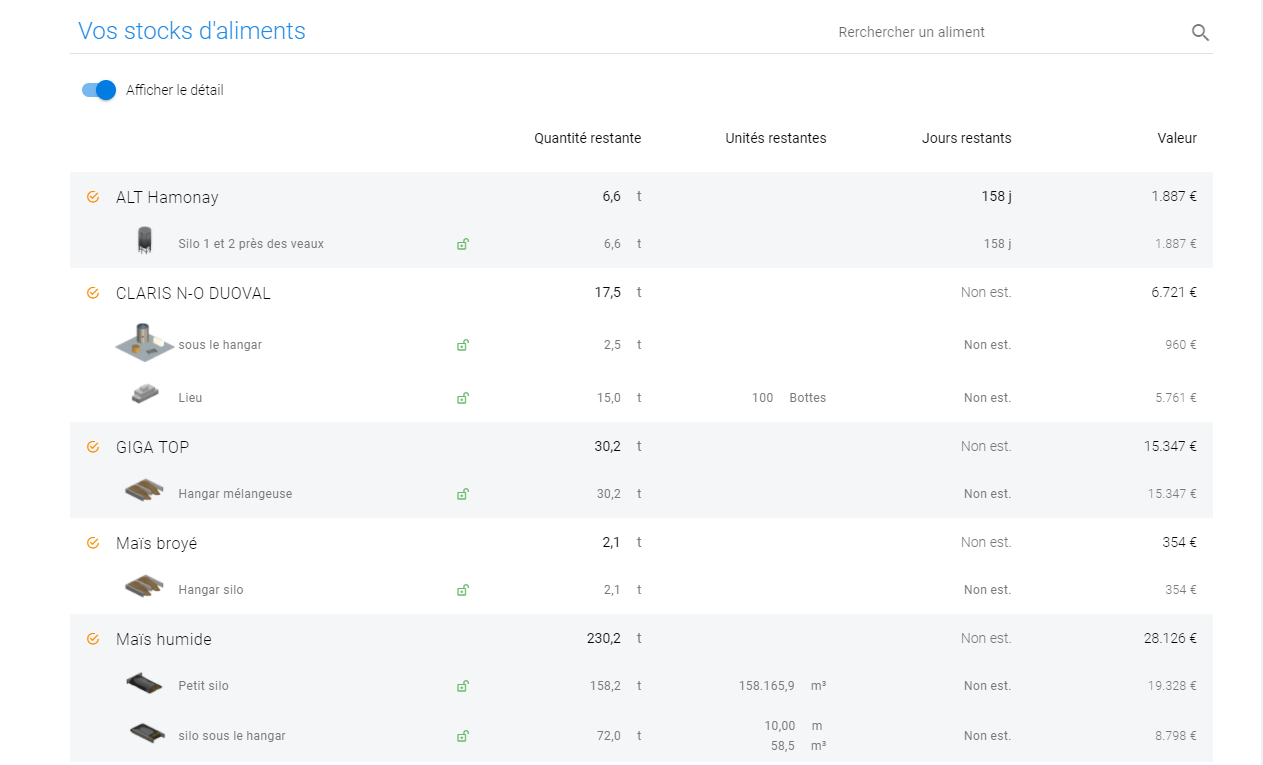Click the bale image in the Lieu row
Image resolution: width=1263 pixels, height=765 pixels.
click(x=145, y=394)
